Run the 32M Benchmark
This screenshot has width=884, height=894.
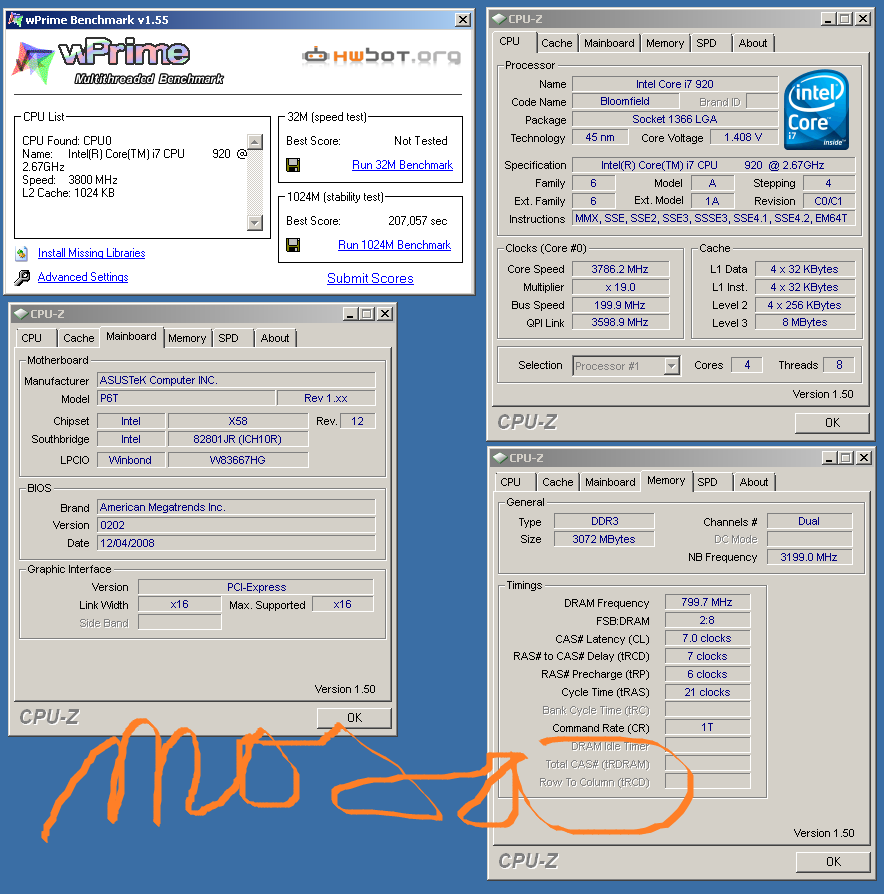point(402,165)
